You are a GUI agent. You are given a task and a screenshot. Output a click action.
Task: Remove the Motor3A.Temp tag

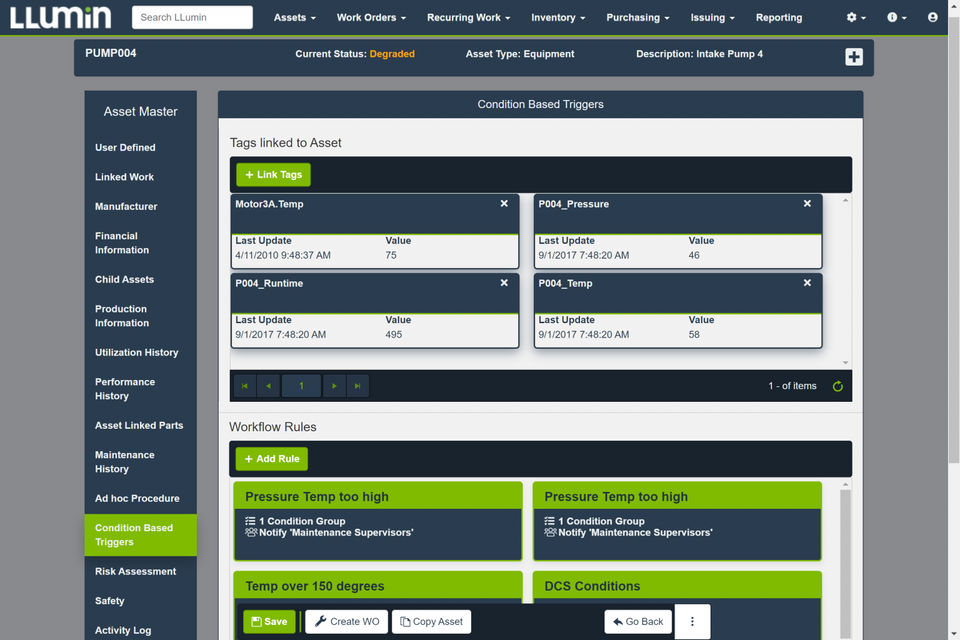pyautogui.click(x=504, y=203)
